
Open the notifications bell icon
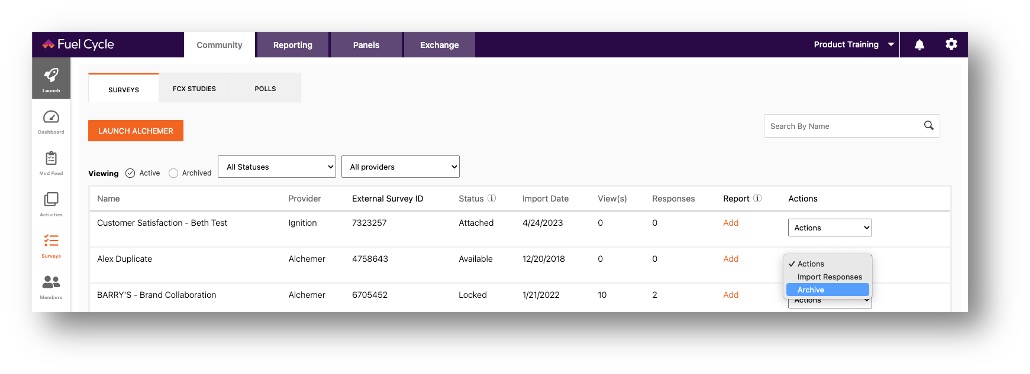[x=919, y=45]
